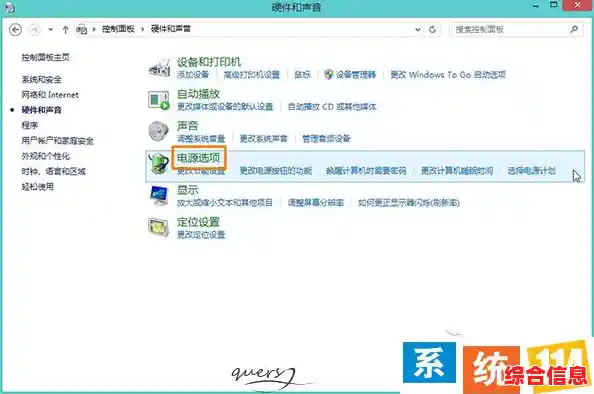The image size is (594, 394).
Task: Open the 程序 category
Action: [30, 125]
